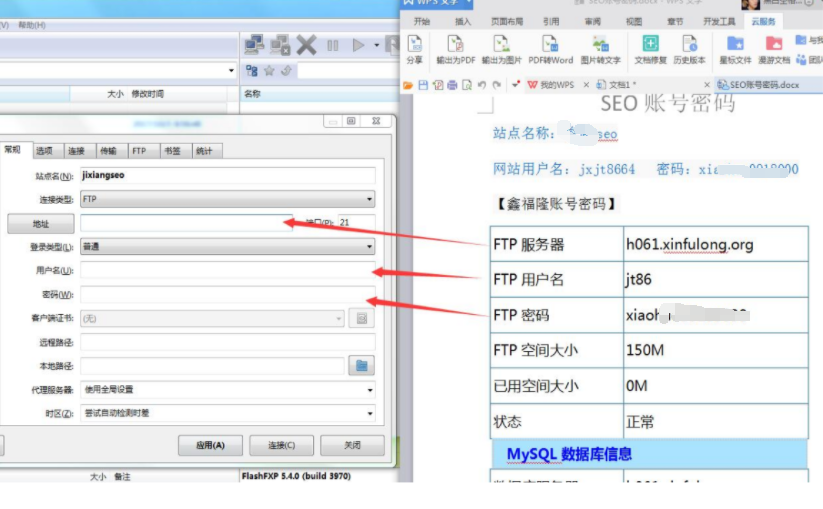Open the 视图 ribbon tab in WPS

tap(634, 22)
